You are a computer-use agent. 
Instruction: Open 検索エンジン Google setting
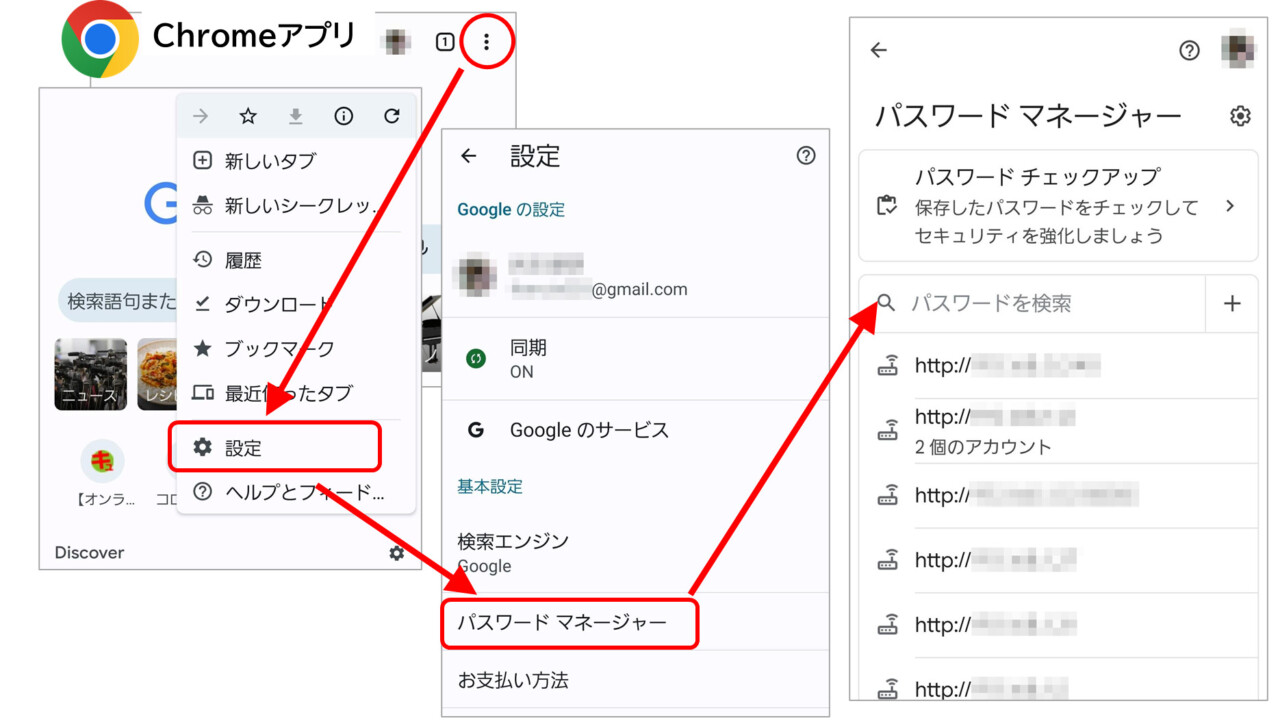[x=635, y=553]
